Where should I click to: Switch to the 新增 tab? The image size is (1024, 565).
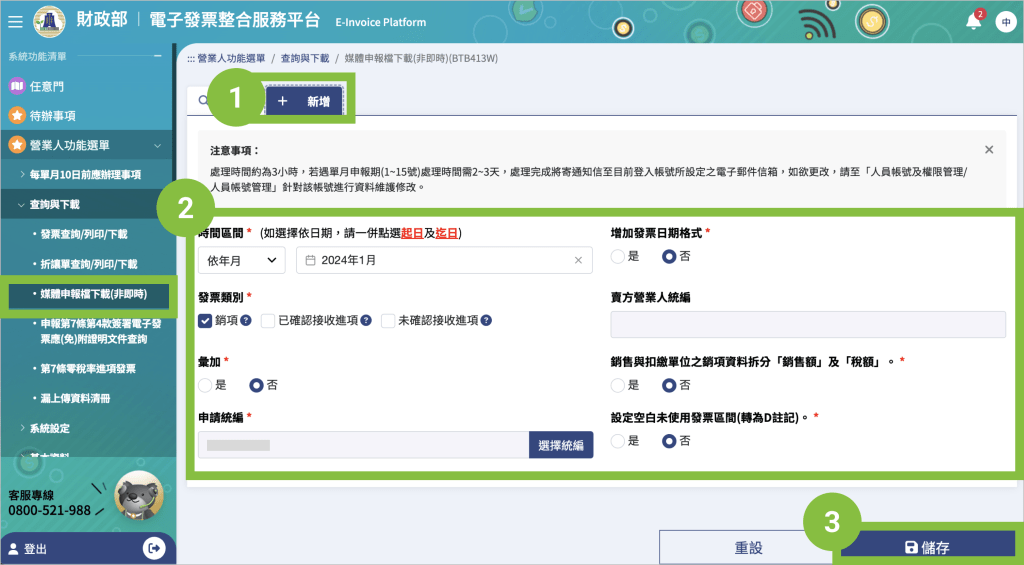[304, 102]
